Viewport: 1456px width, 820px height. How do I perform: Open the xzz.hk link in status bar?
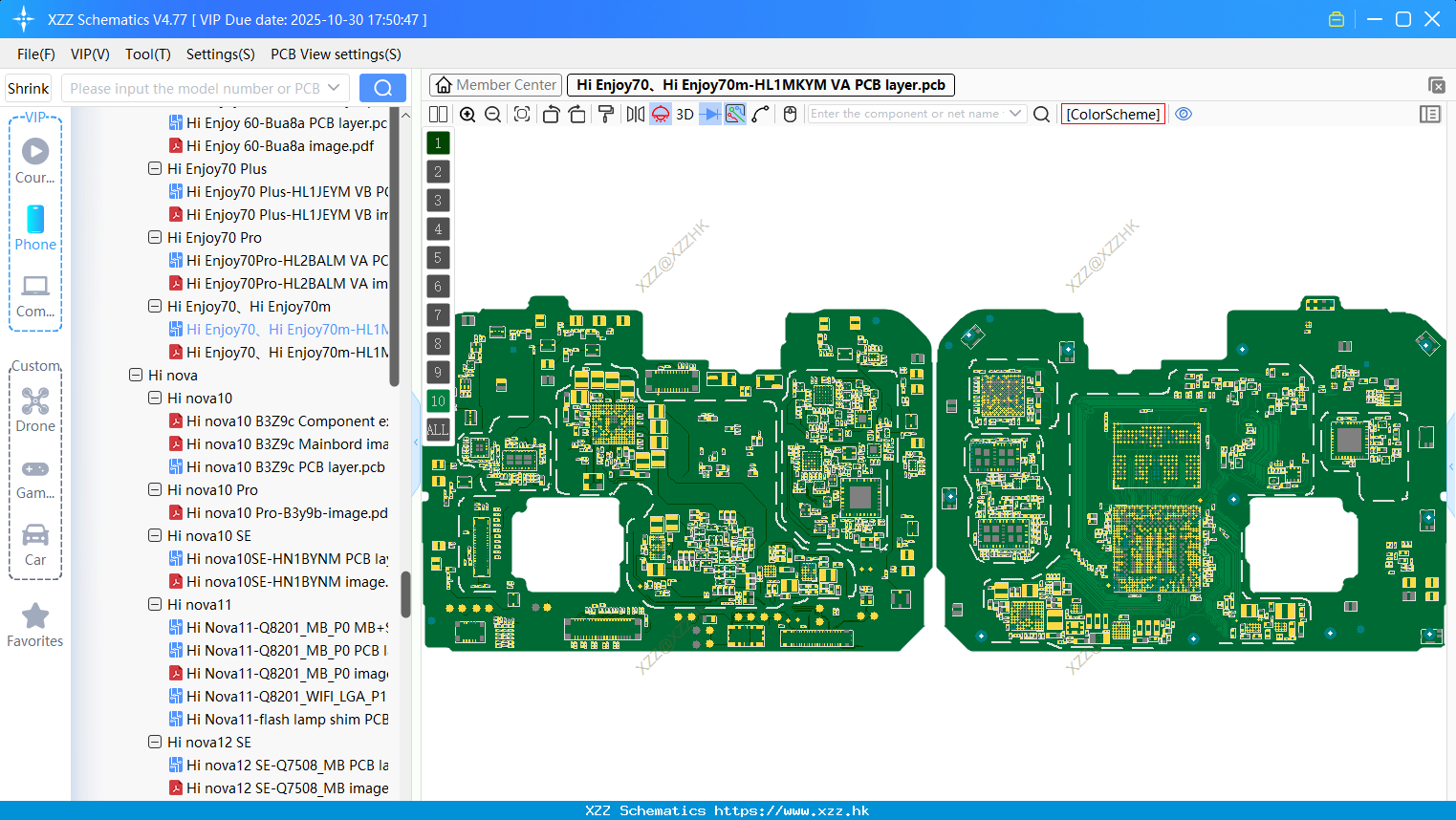(792, 810)
